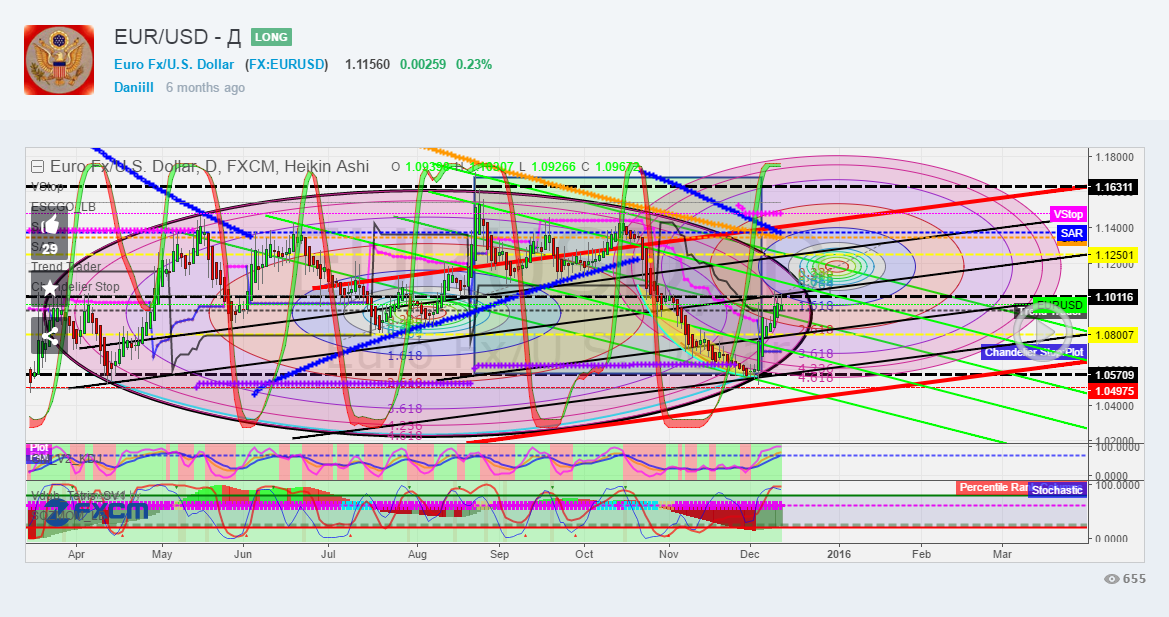Click the Dec label on the time axis
Viewport: 1169px width, 617px height.
pyautogui.click(x=749, y=554)
